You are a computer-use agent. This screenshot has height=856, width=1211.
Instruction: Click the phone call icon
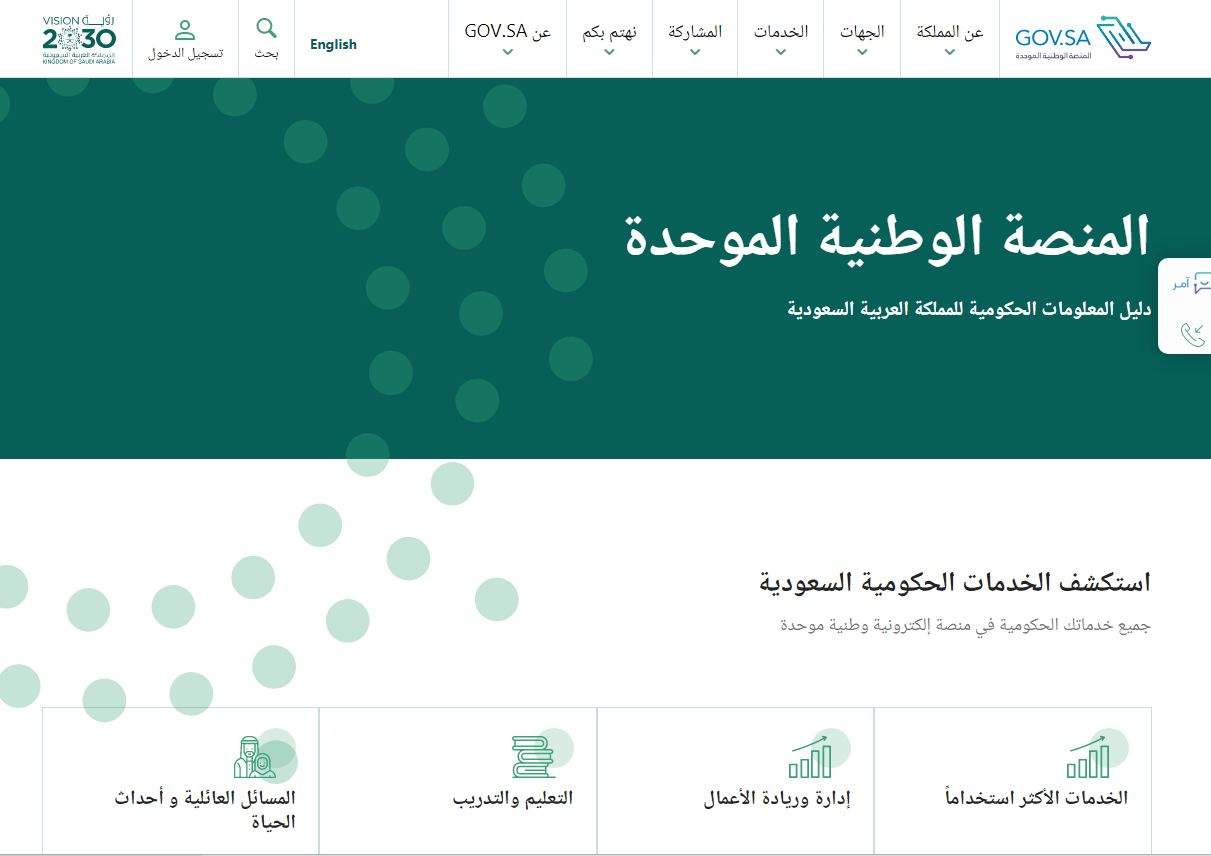point(1193,334)
